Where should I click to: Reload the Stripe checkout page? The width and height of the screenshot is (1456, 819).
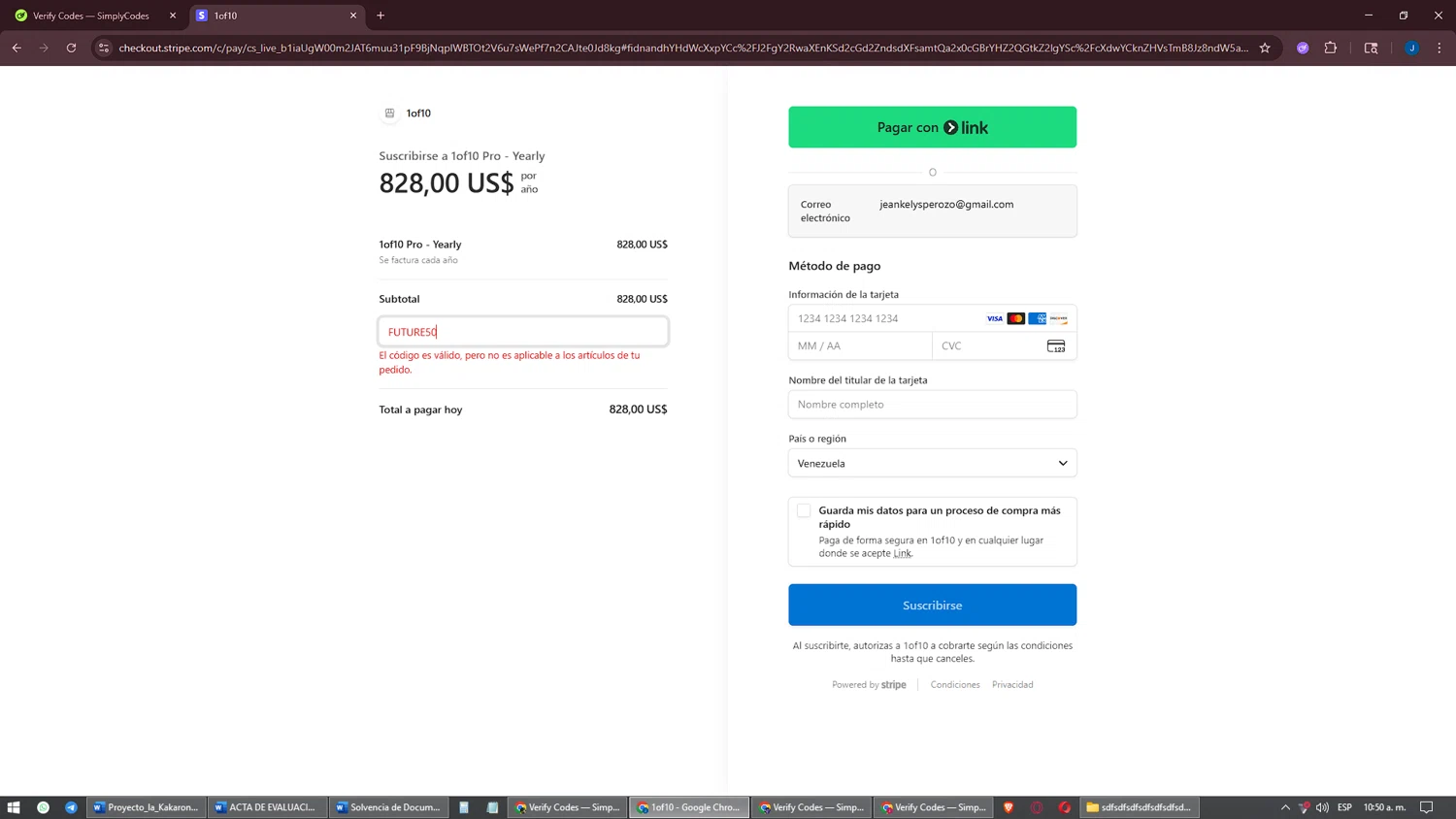pos(71,48)
